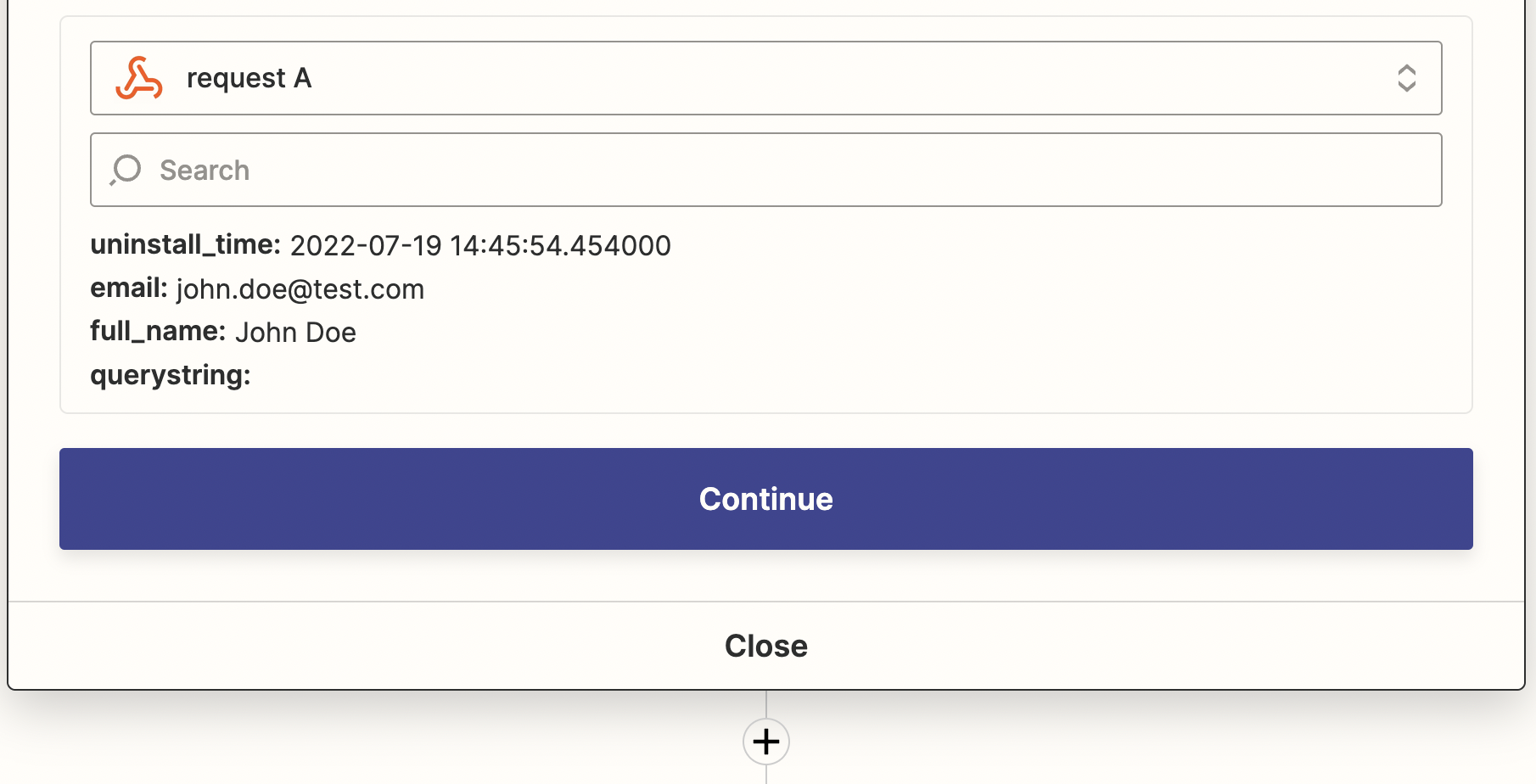
Task: Click the connector line above the plus button
Action: pos(766,704)
